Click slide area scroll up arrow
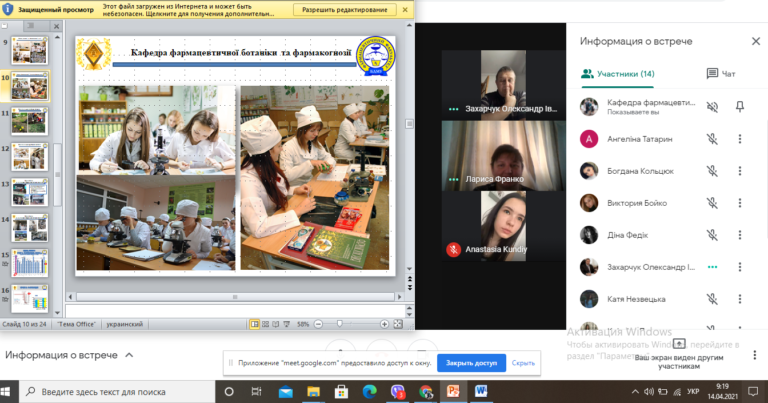This screenshot has height=403, width=768. click(409, 25)
